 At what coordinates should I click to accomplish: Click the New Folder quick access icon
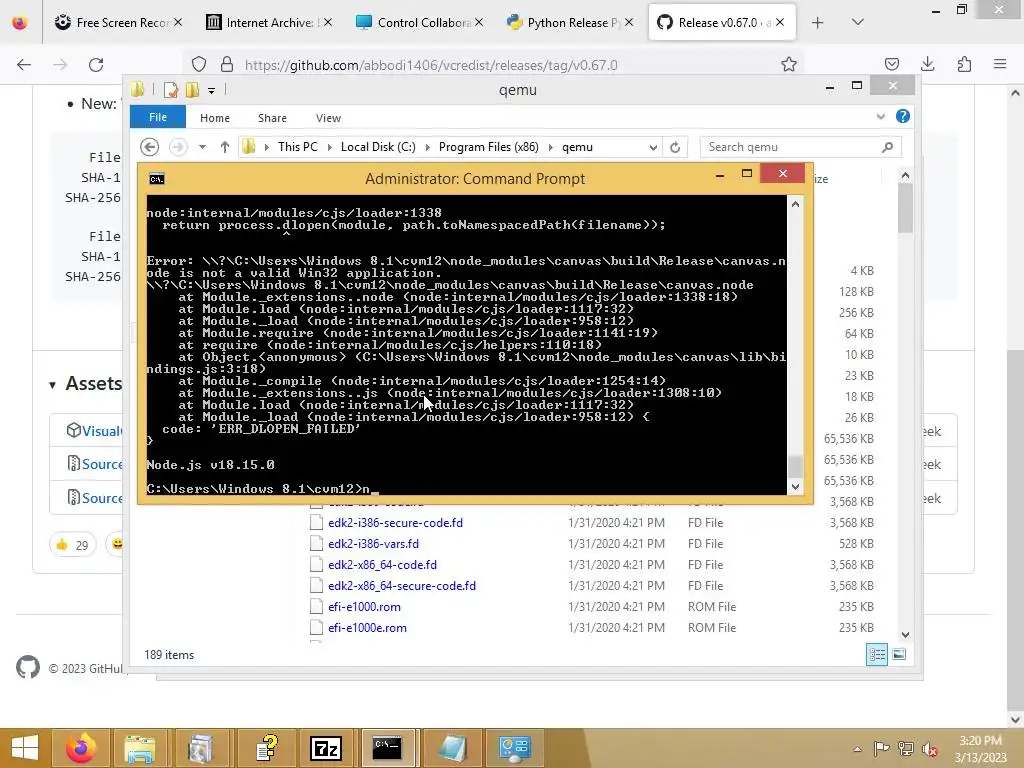(x=193, y=90)
